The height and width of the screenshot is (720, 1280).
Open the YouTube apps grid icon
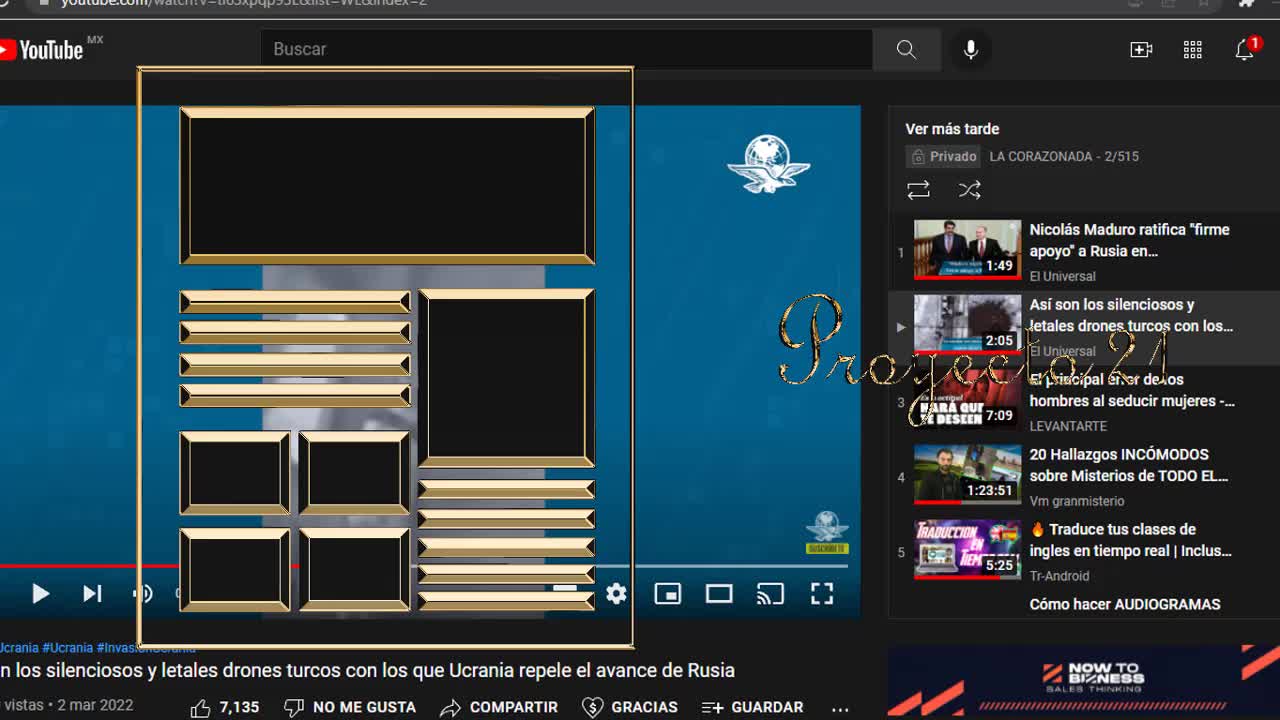[x=1193, y=49]
